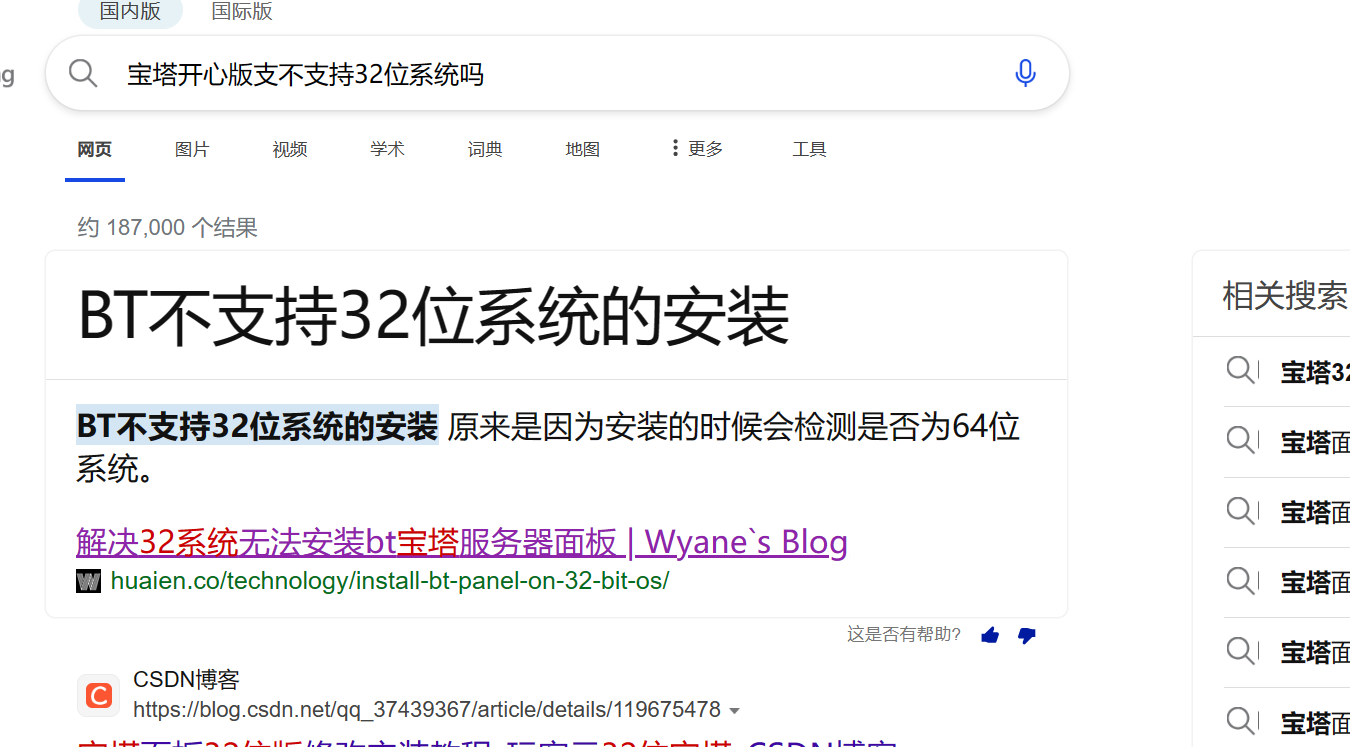Image resolution: width=1350 pixels, height=747 pixels.
Task: Open the blog.csdn.net article URL
Action: [427, 710]
